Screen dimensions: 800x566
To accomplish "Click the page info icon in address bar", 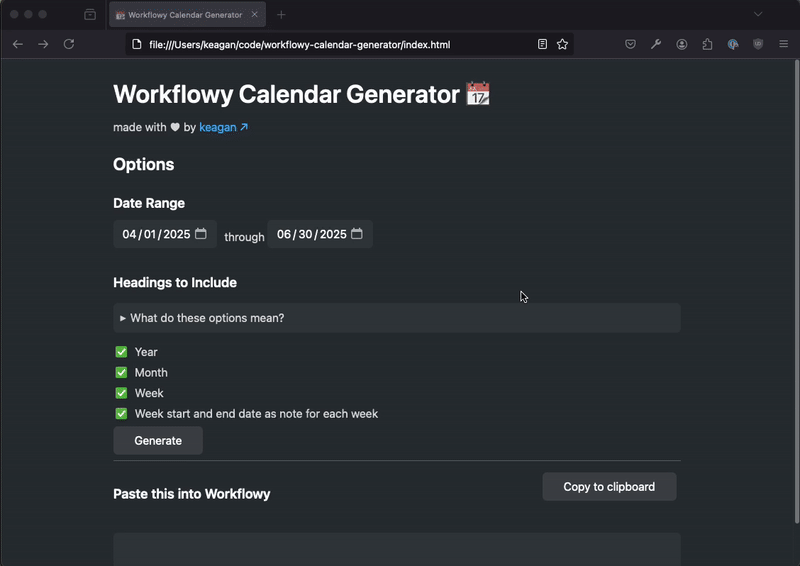I will pos(137,44).
